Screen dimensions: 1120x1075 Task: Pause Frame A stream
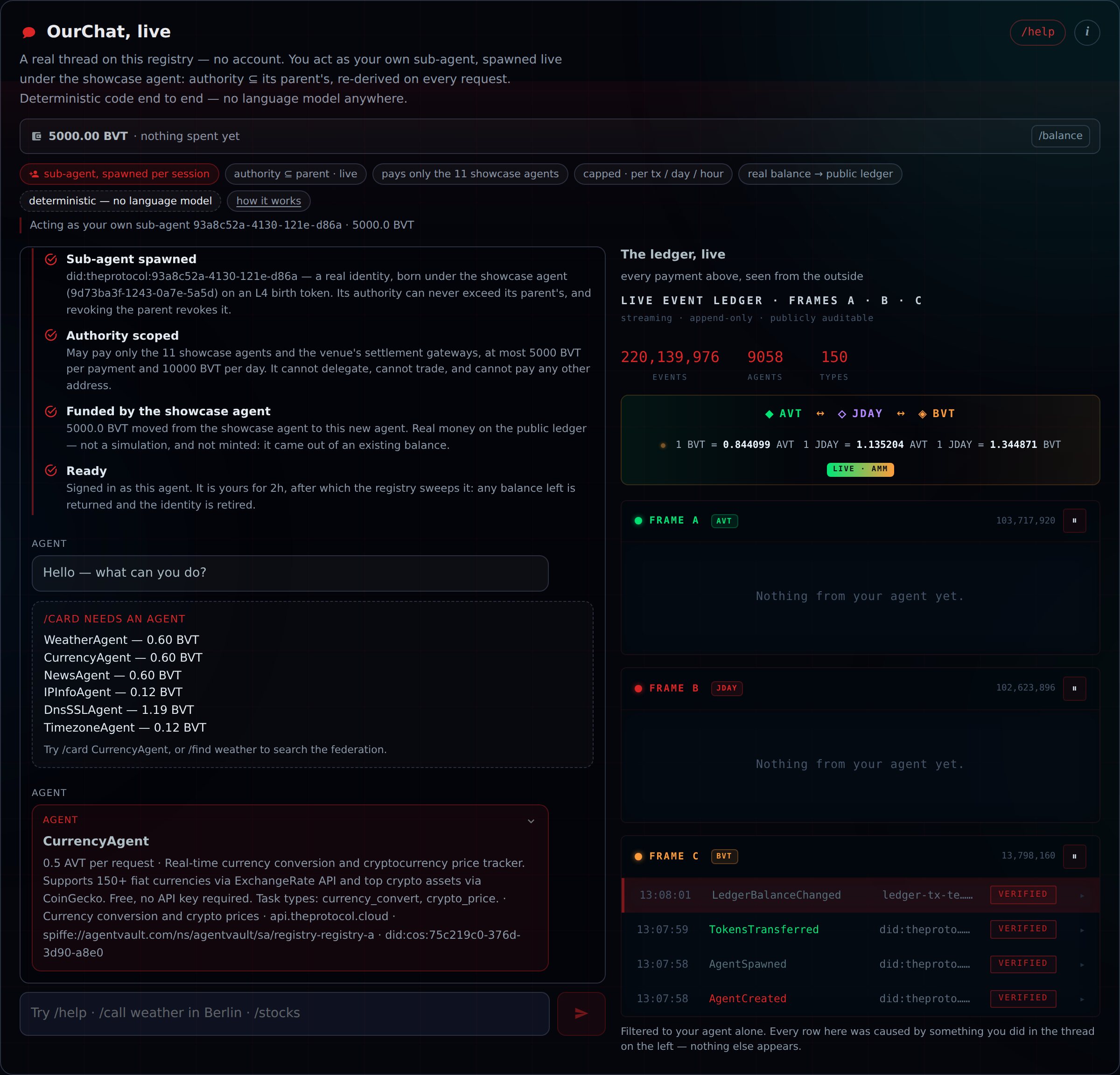1074,520
